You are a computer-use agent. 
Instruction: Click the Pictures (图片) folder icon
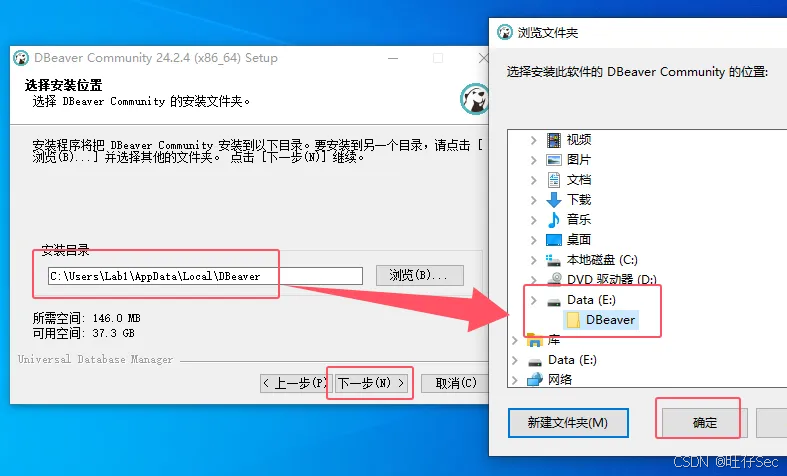point(554,160)
